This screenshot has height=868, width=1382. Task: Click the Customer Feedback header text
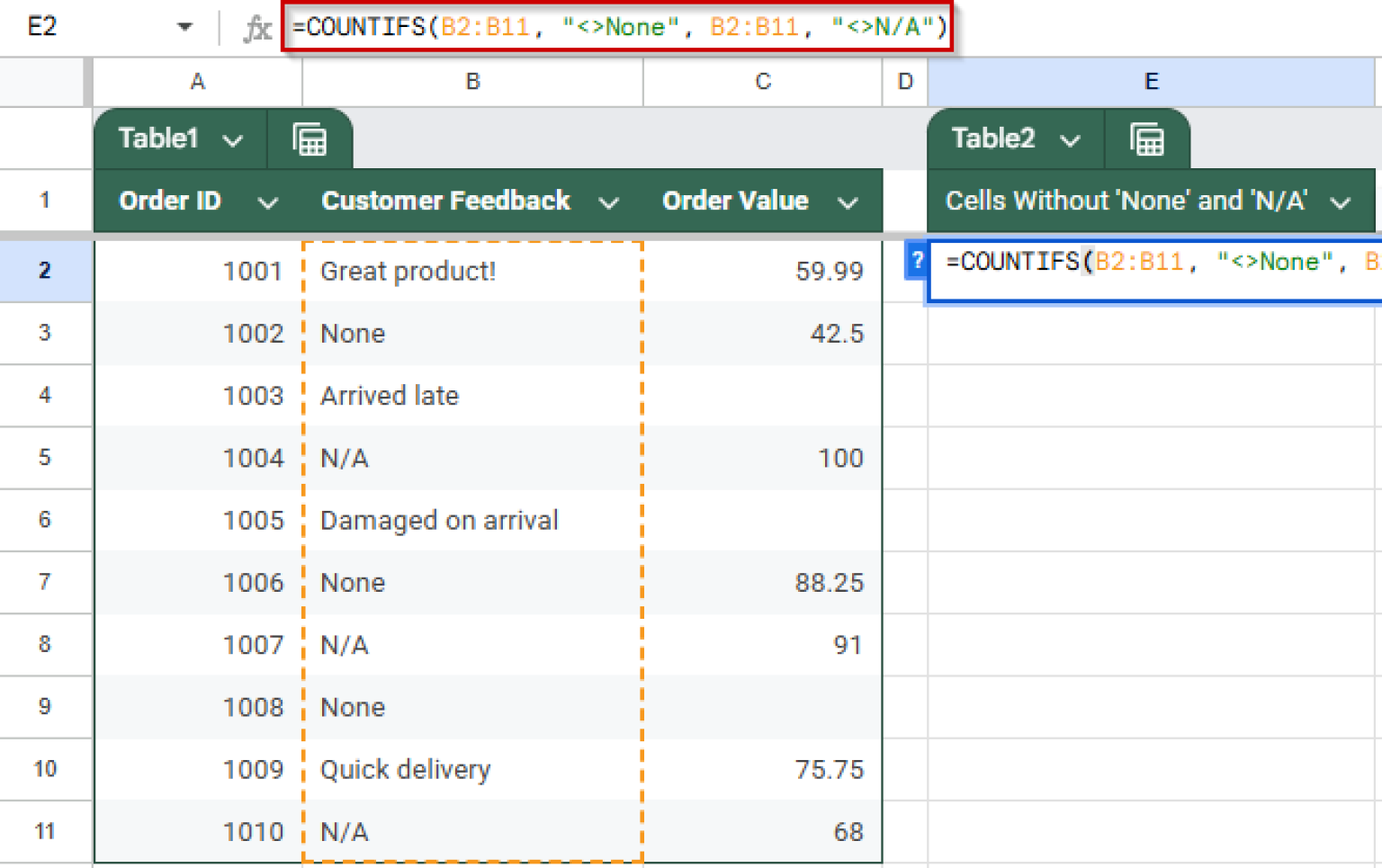(x=445, y=201)
